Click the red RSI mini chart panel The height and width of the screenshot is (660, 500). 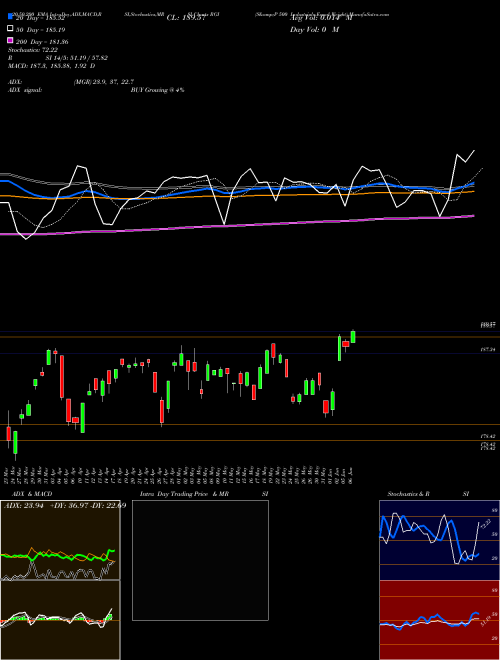[439, 620]
